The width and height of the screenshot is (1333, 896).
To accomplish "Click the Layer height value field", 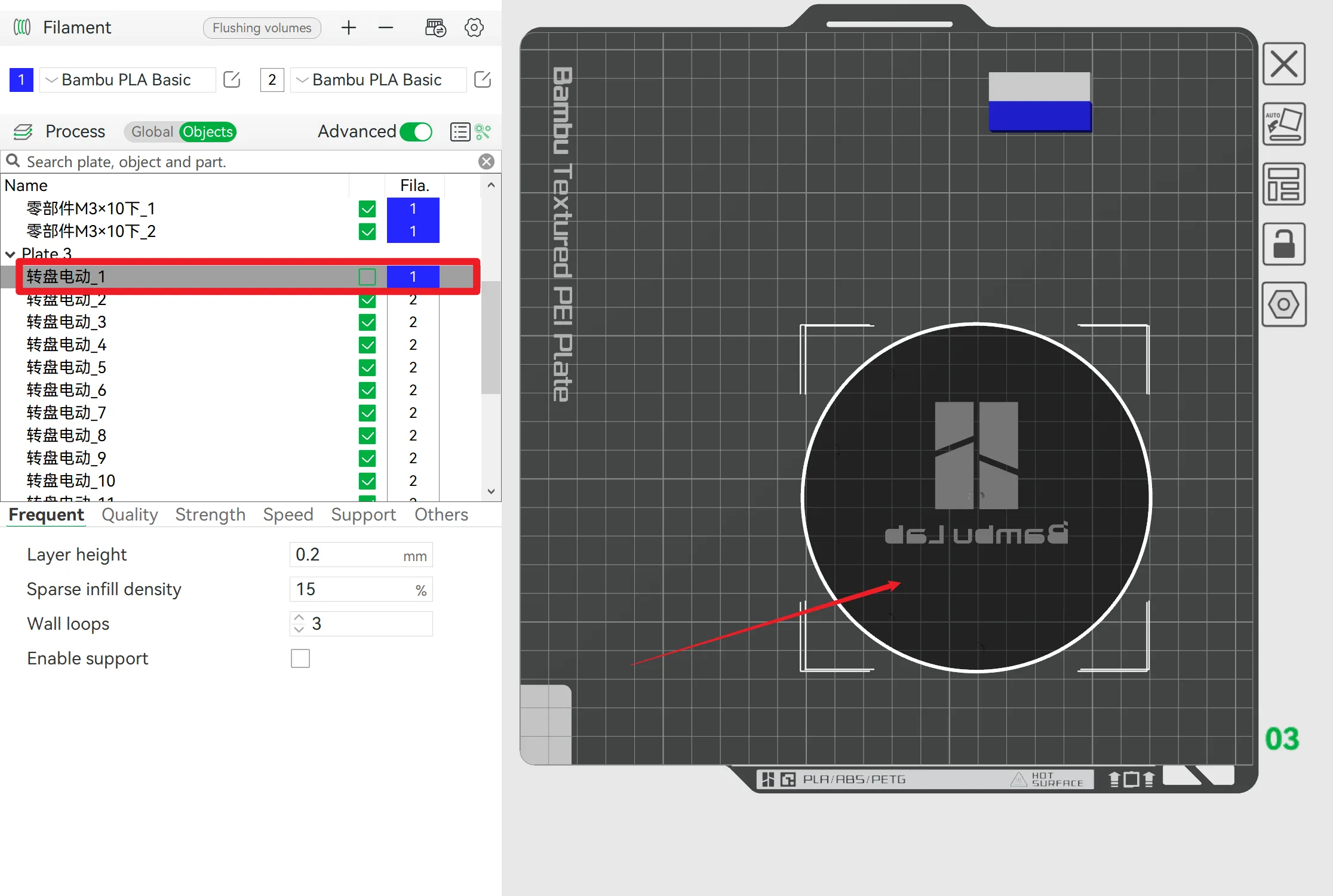I will click(361, 555).
